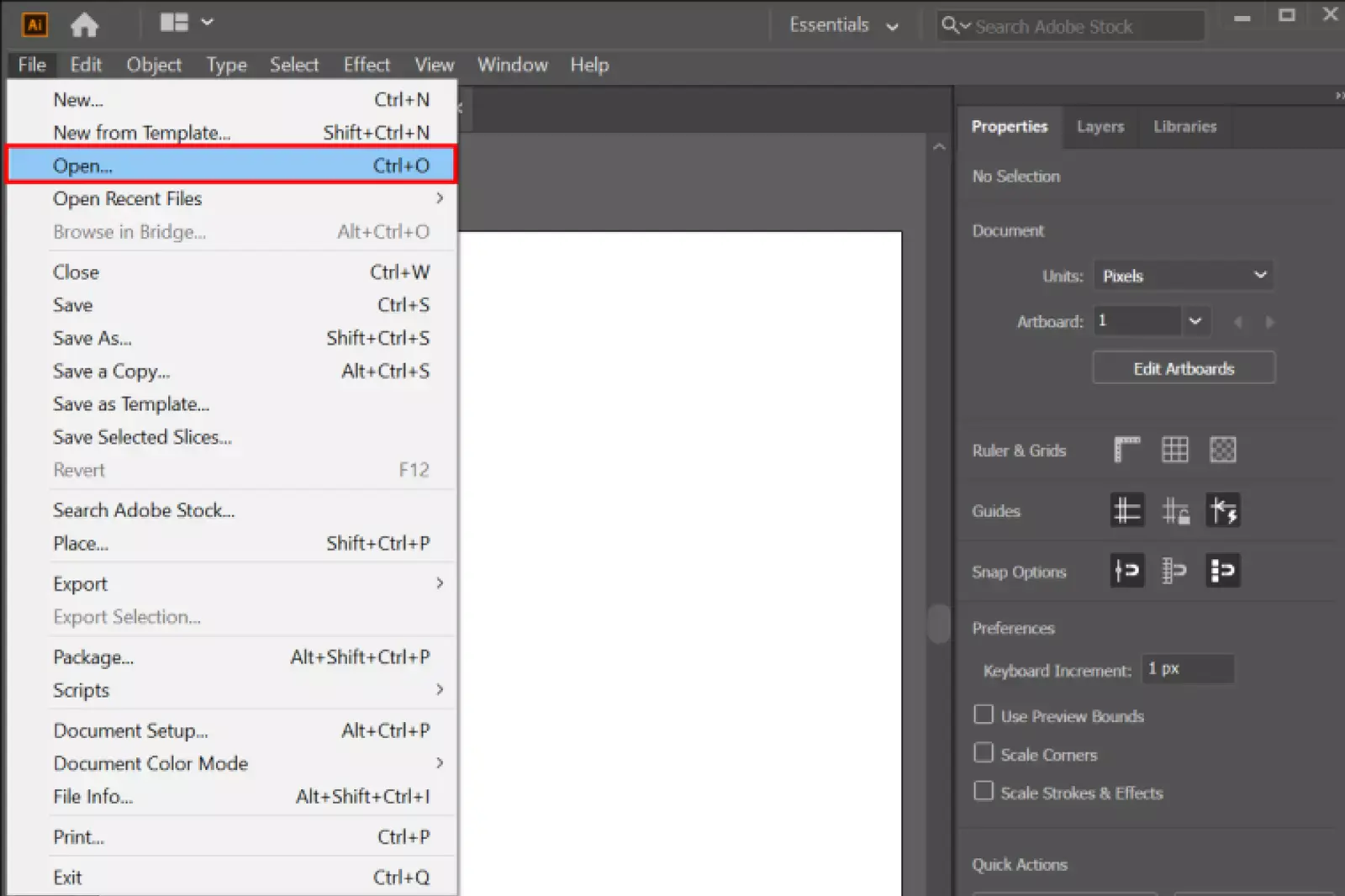Check Use Preview Bounds
Screen dimensions: 1345x896
[983, 714]
